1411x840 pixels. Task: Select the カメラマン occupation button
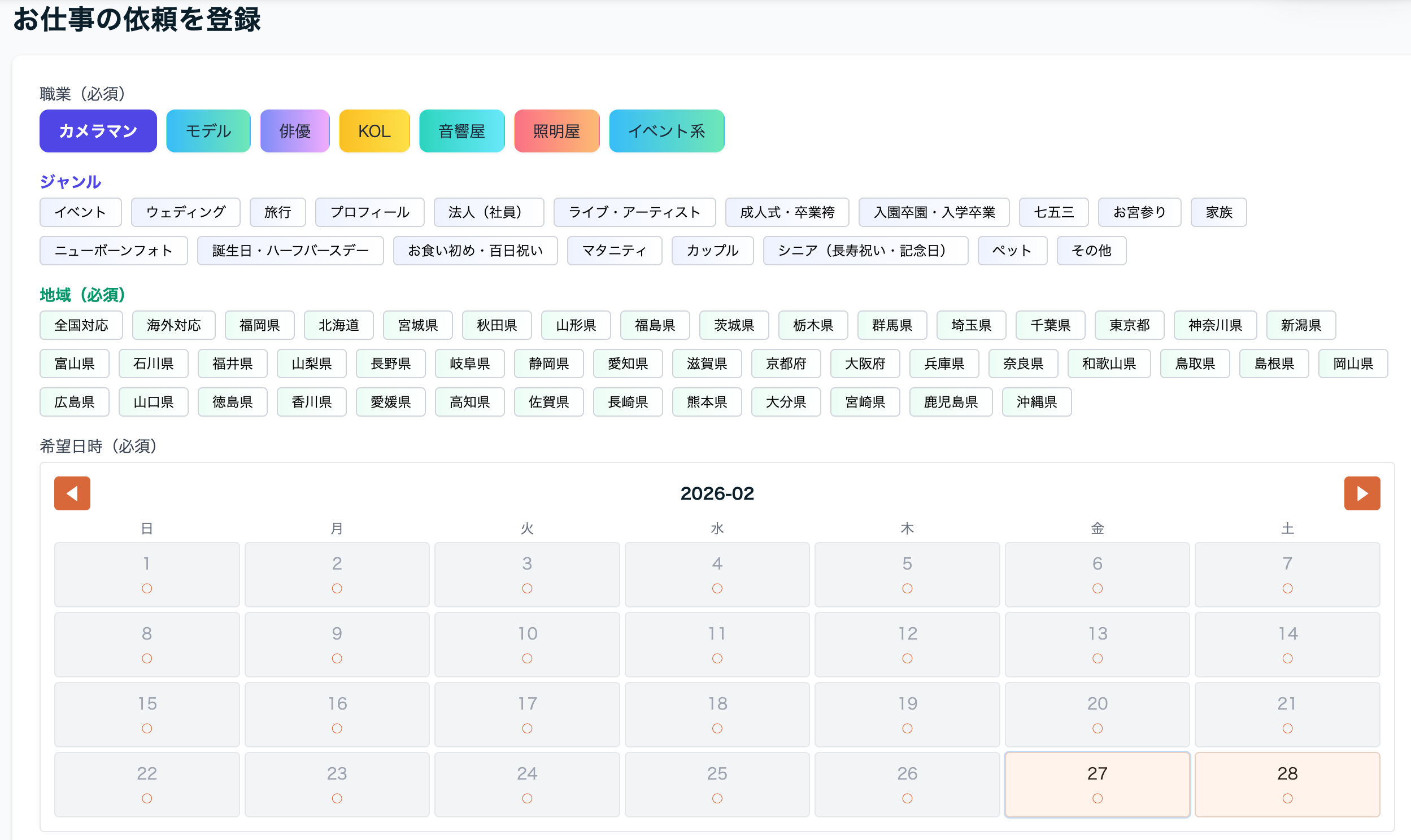[98, 131]
